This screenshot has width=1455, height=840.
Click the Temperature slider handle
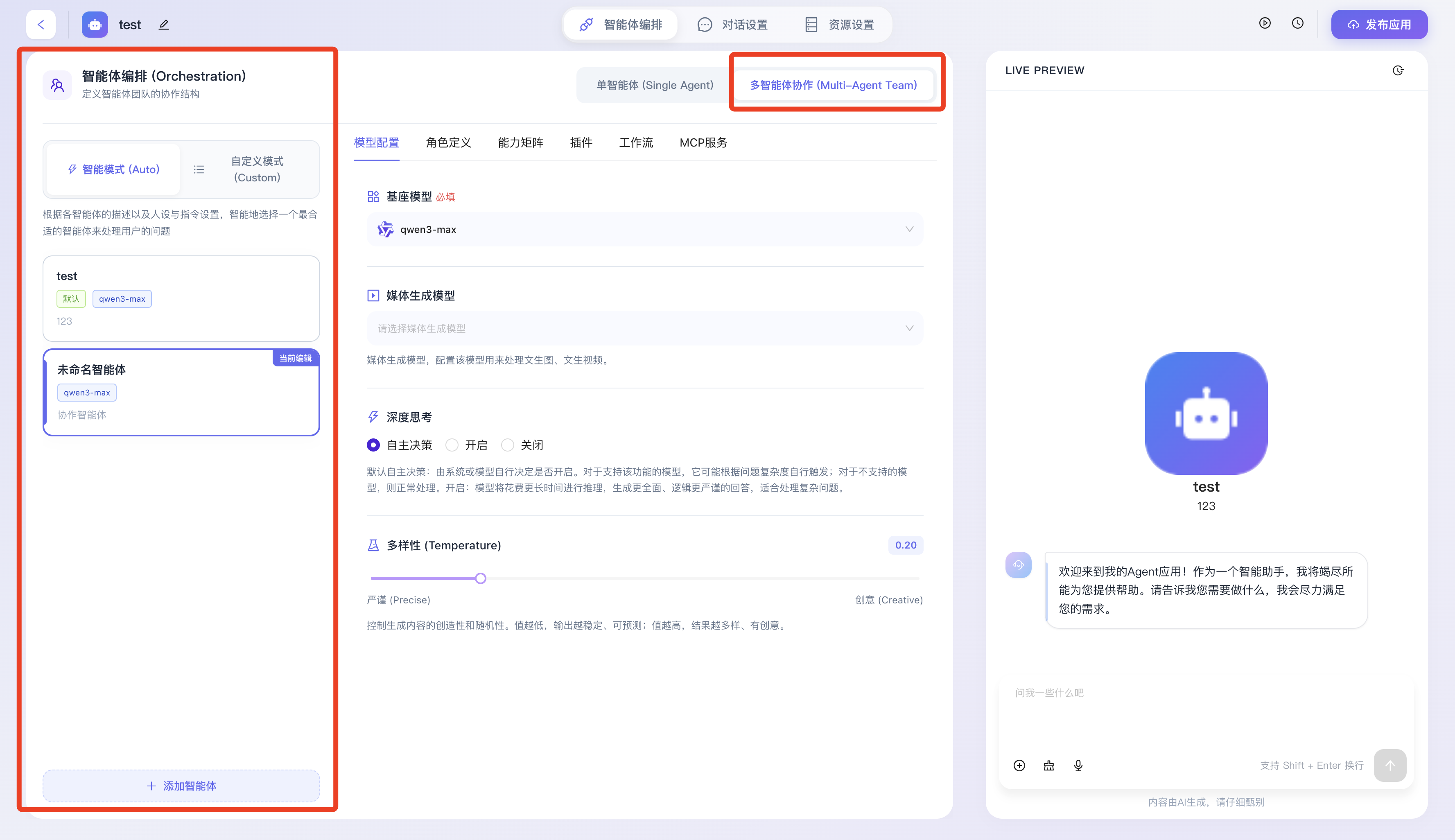481,578
